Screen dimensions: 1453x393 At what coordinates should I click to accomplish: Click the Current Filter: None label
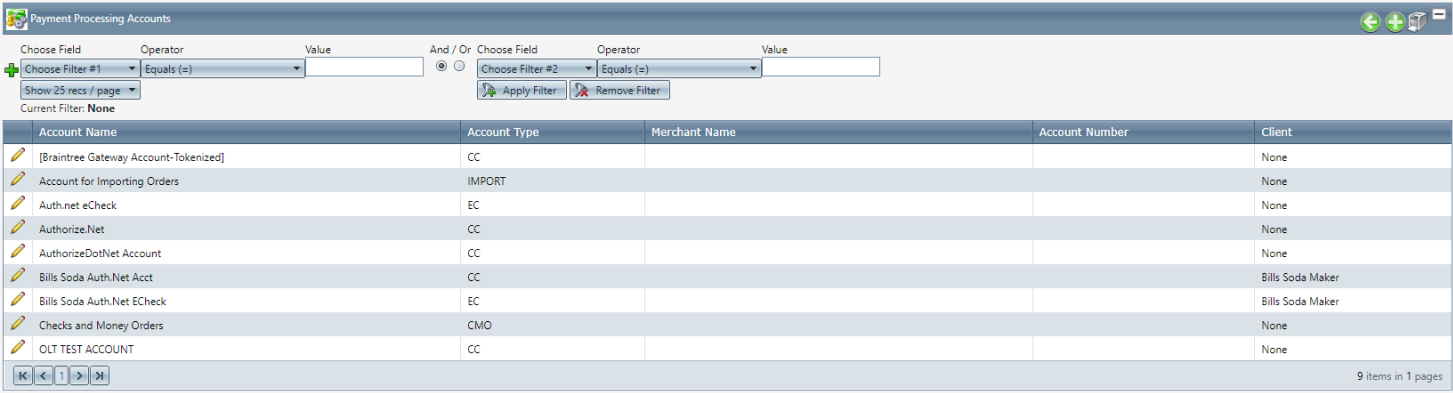[67, 108]
